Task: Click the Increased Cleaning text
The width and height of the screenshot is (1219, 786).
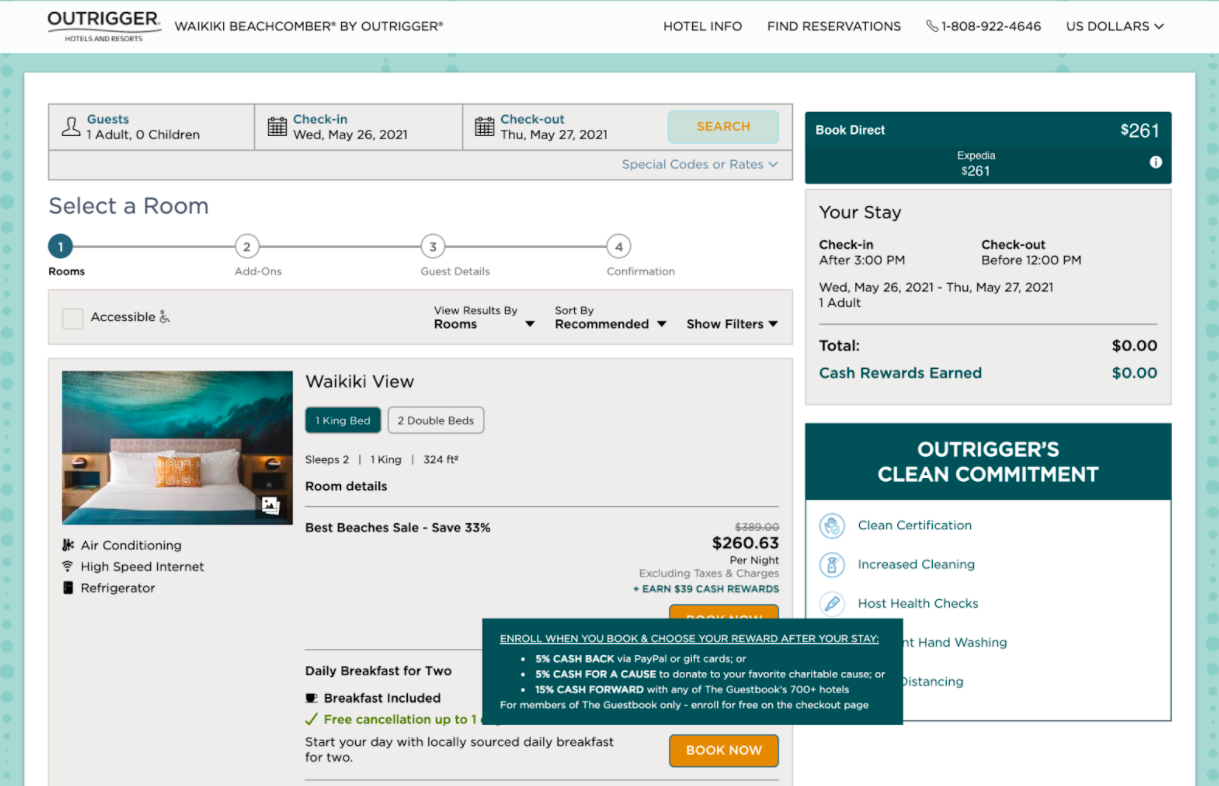Action: tap(916, 564)
